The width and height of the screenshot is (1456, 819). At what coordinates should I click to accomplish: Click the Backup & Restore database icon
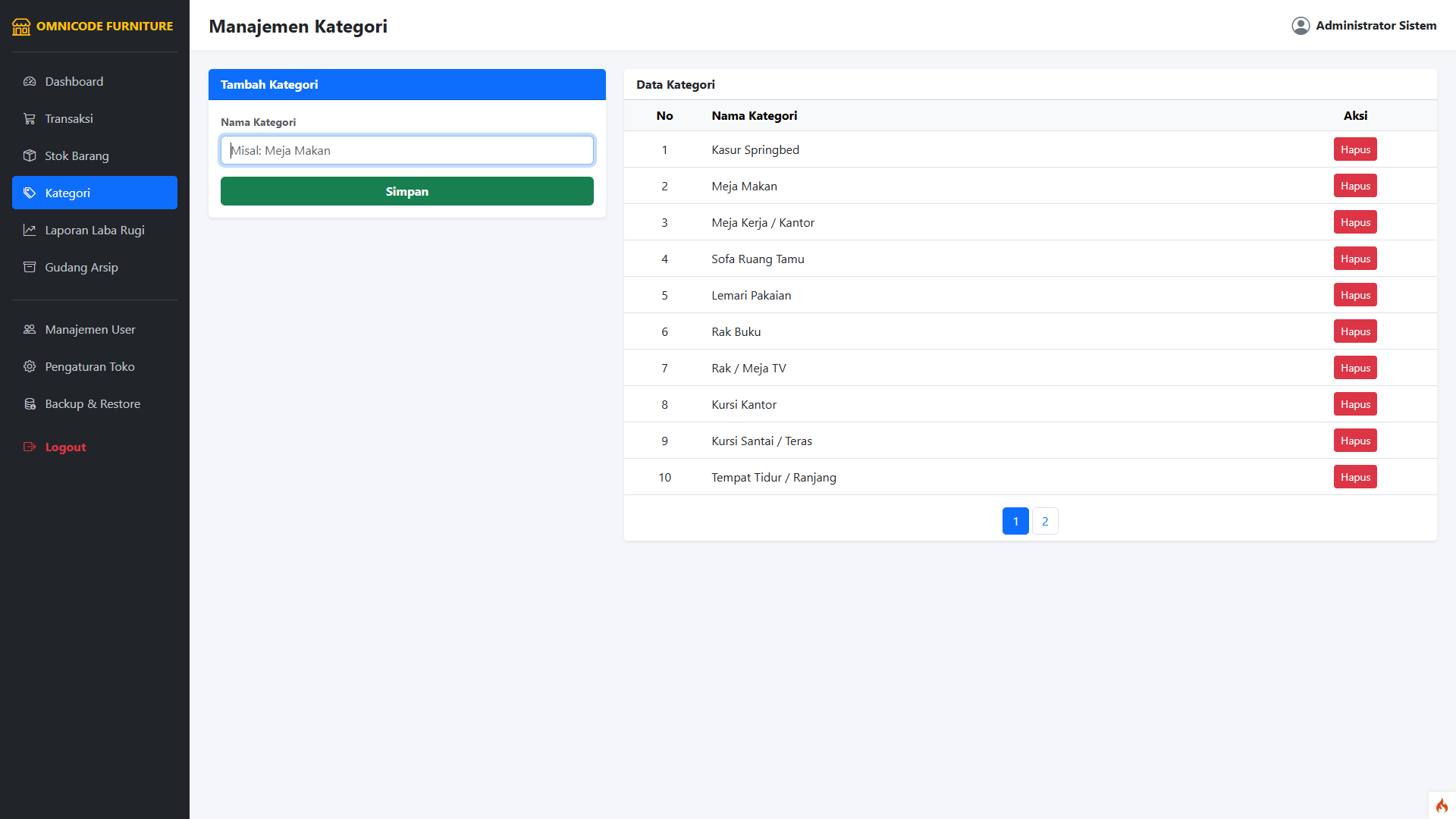click(30, 403)
